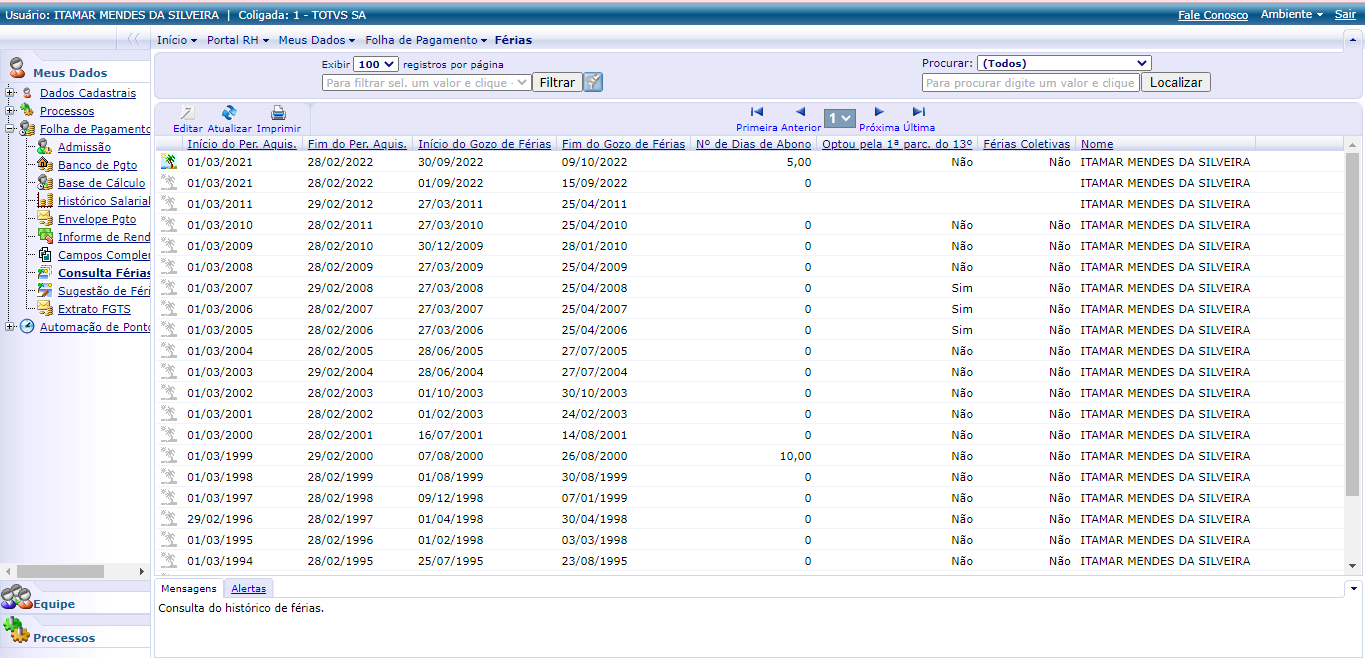Open the Extrato FGTS link
Screen dimensions: 1365x659
(x=94, y=309)
